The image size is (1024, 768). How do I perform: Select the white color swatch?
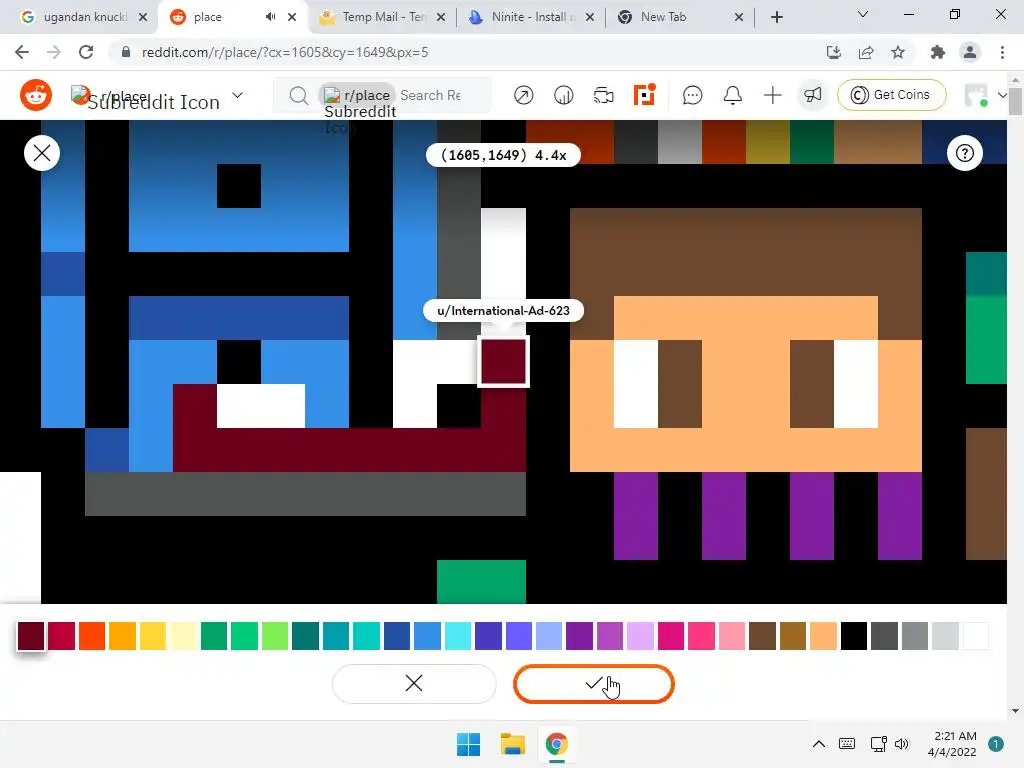976,636
